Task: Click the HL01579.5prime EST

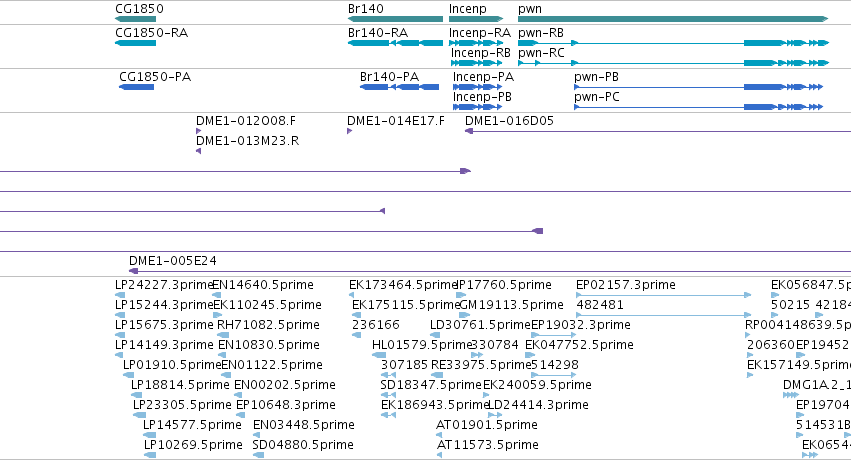Action: tap(379, 355)
